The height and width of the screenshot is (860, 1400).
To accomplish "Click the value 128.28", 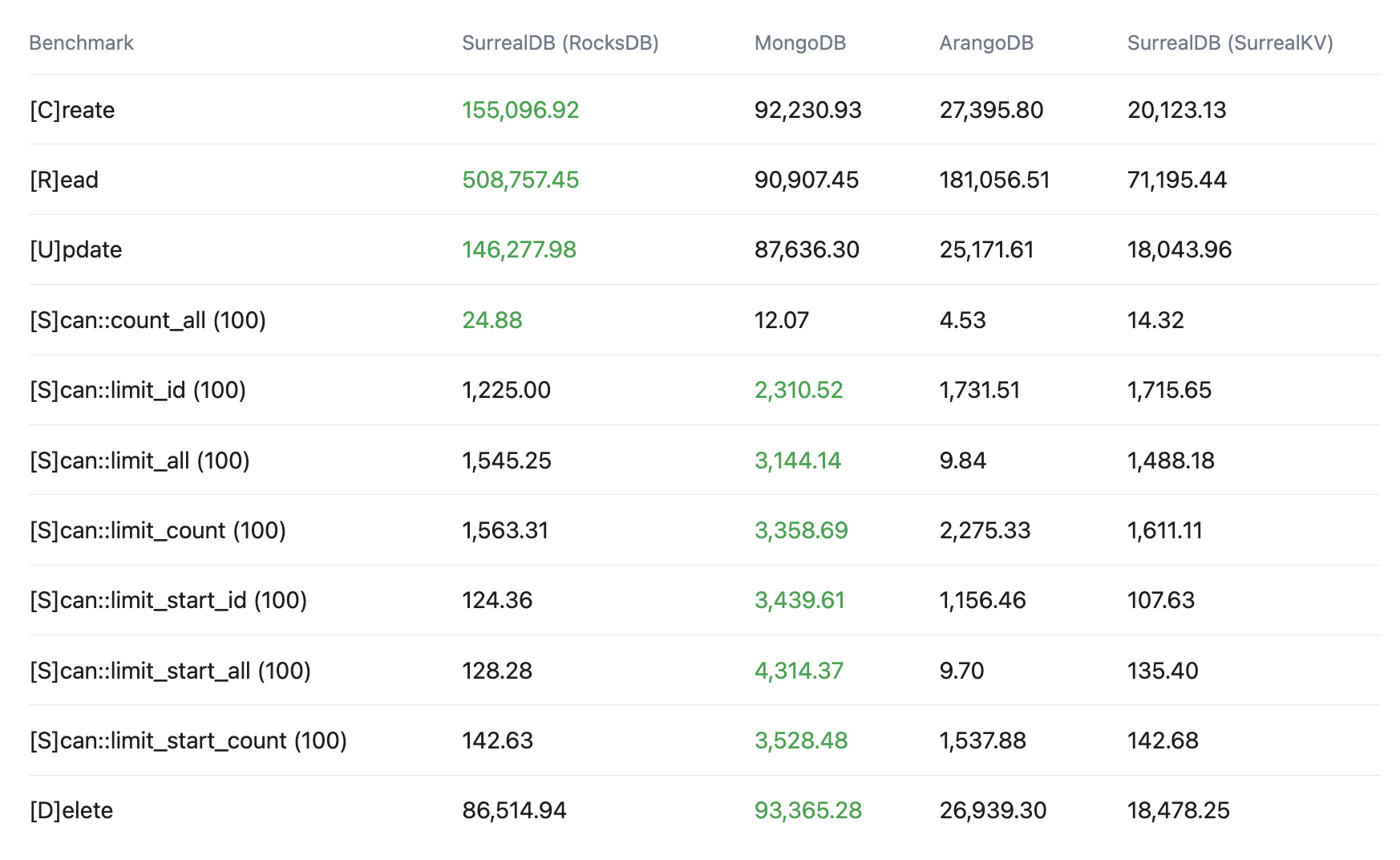I will point(497,671).
